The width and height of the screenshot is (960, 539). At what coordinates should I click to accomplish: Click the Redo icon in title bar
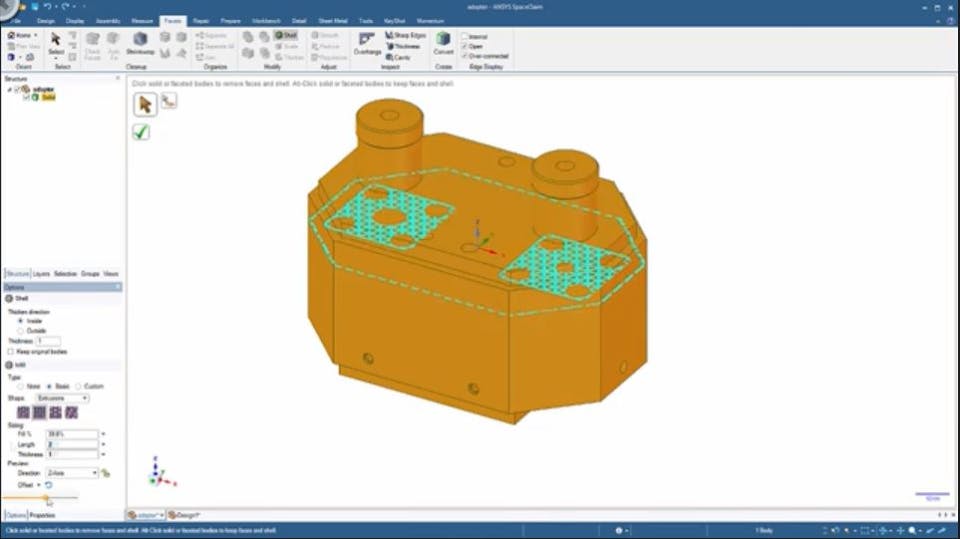point(65,7)
